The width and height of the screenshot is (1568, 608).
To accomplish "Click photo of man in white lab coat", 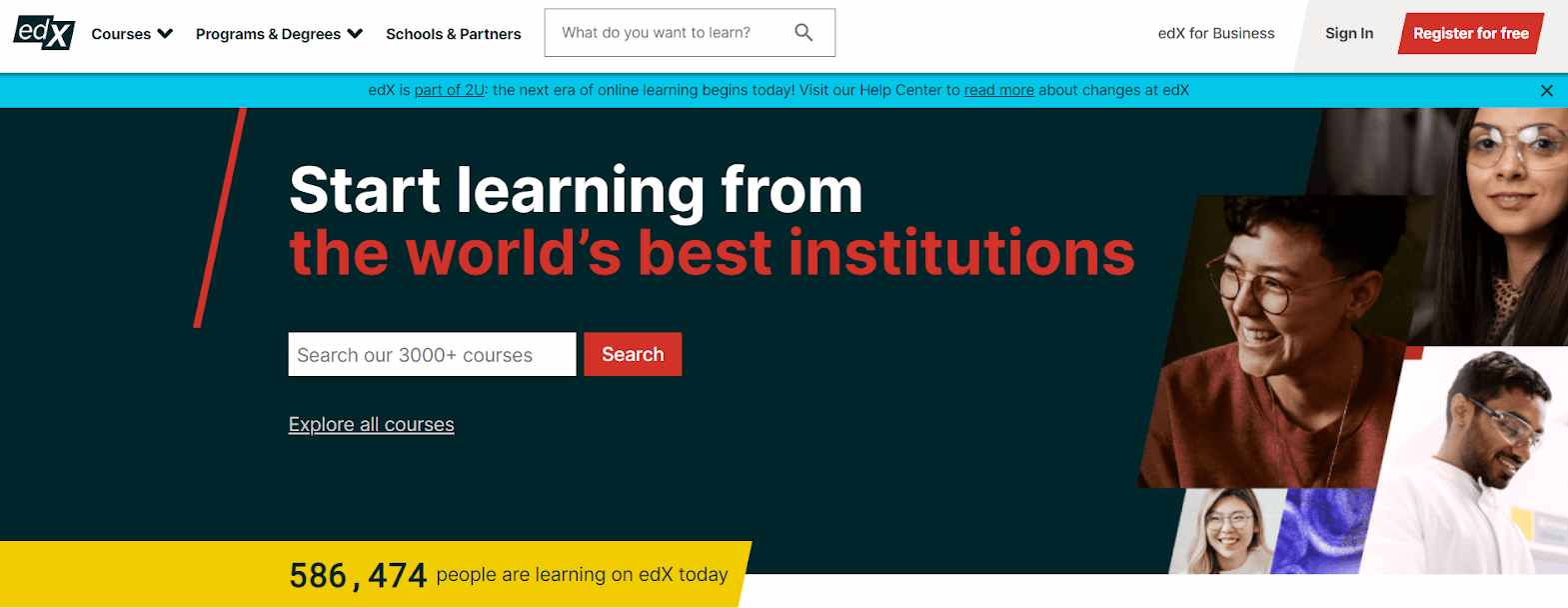I will point(1469,461).
